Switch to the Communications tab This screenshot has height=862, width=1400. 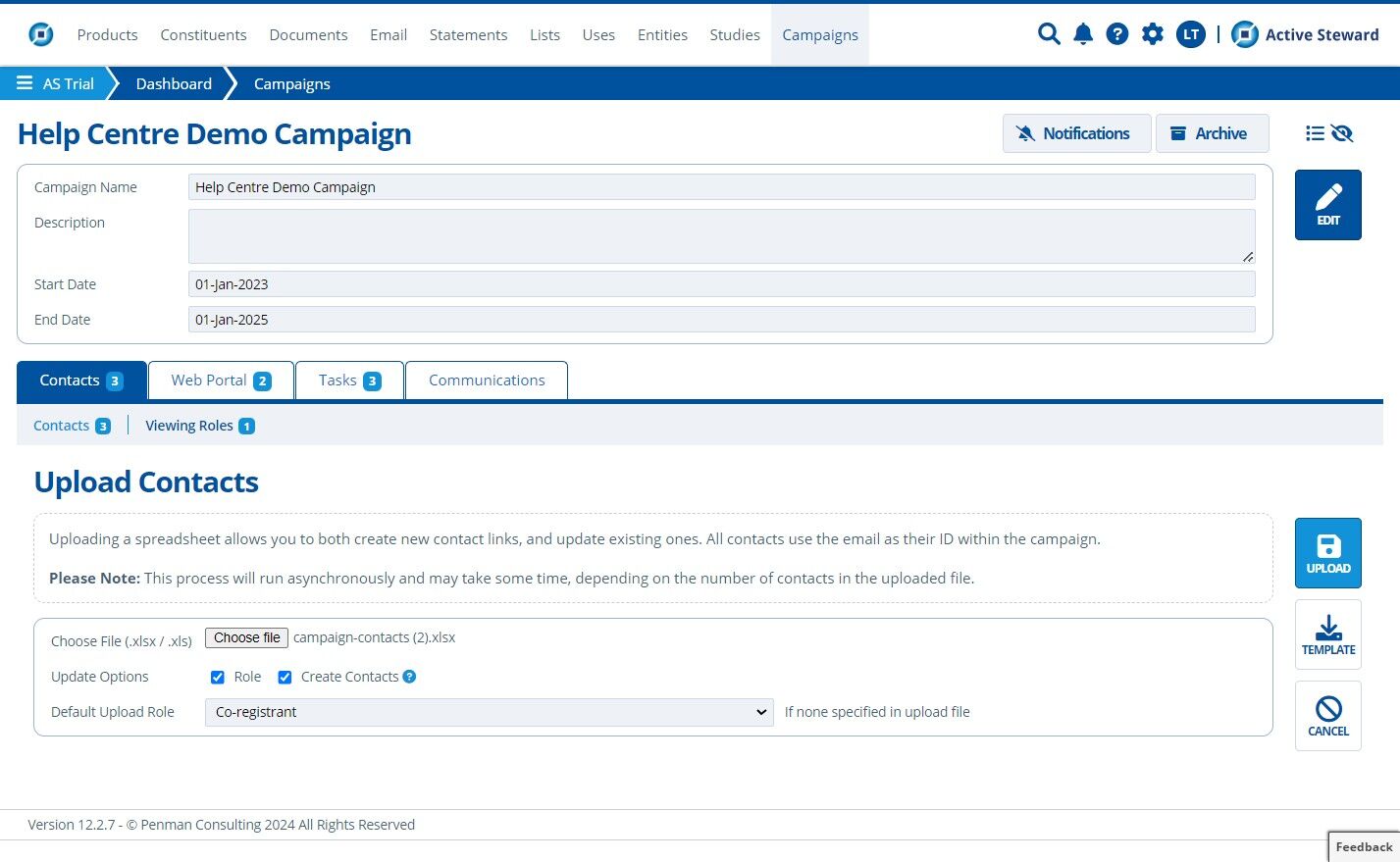click(487, 380)
